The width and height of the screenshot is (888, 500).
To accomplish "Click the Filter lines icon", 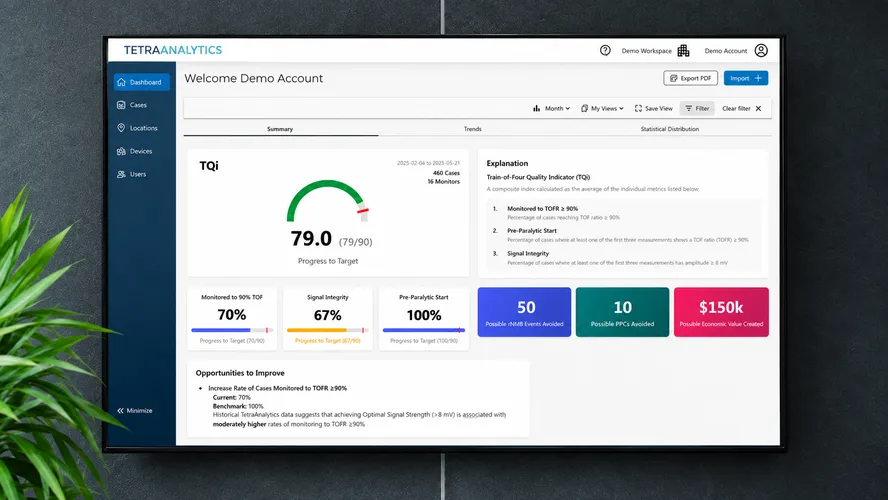I will (689, 108).
